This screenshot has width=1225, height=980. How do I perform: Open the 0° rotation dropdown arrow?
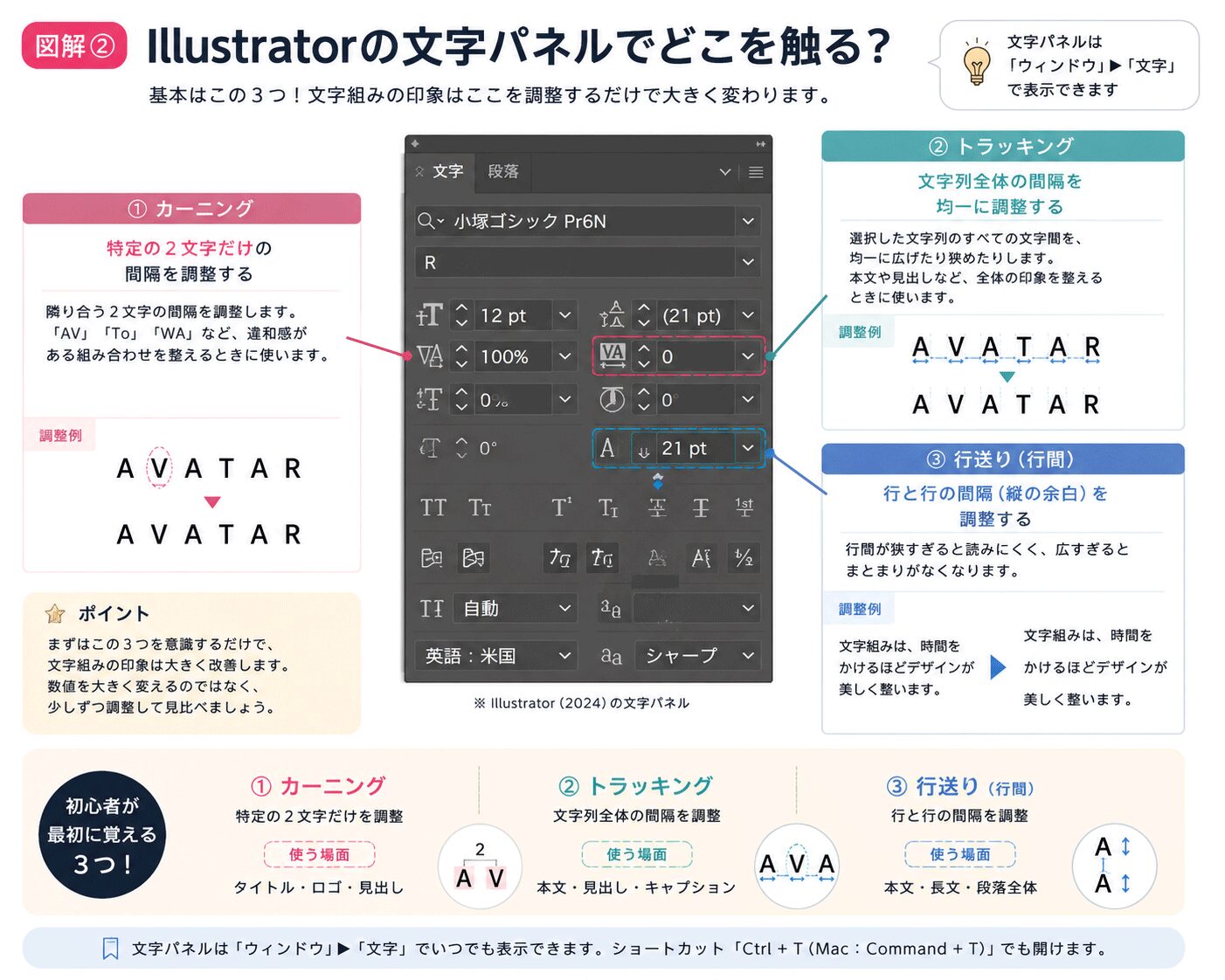click(748, 399)
